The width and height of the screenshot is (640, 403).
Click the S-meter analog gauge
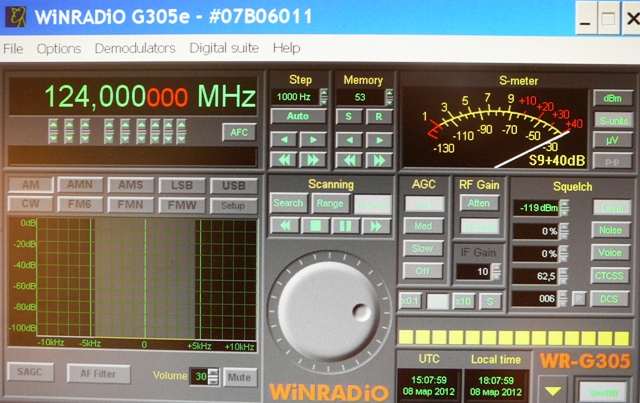click(x=495, y=128)
